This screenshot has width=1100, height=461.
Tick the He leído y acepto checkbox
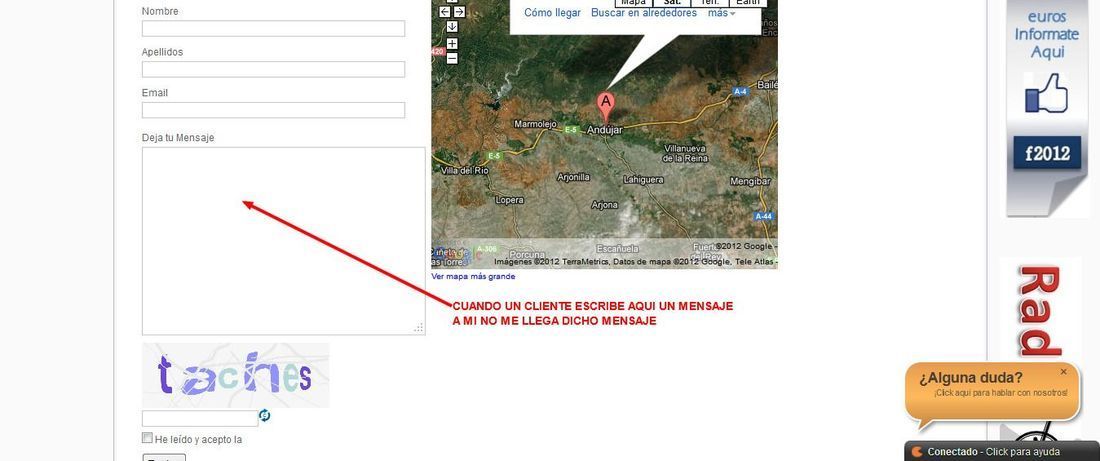coord(147,438)
